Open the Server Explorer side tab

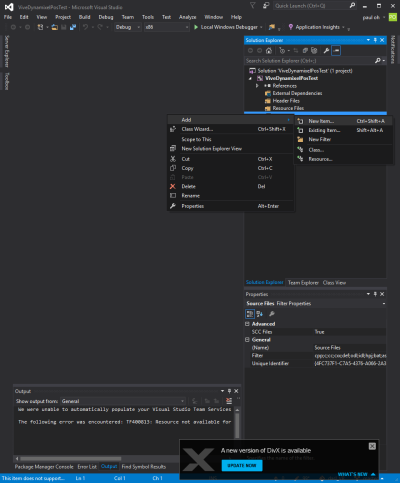[7, 51]
